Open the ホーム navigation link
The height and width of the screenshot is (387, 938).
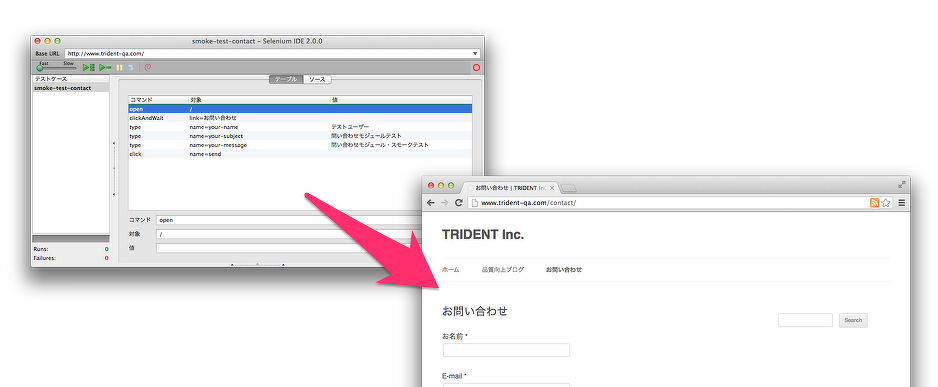pos(450,270)
